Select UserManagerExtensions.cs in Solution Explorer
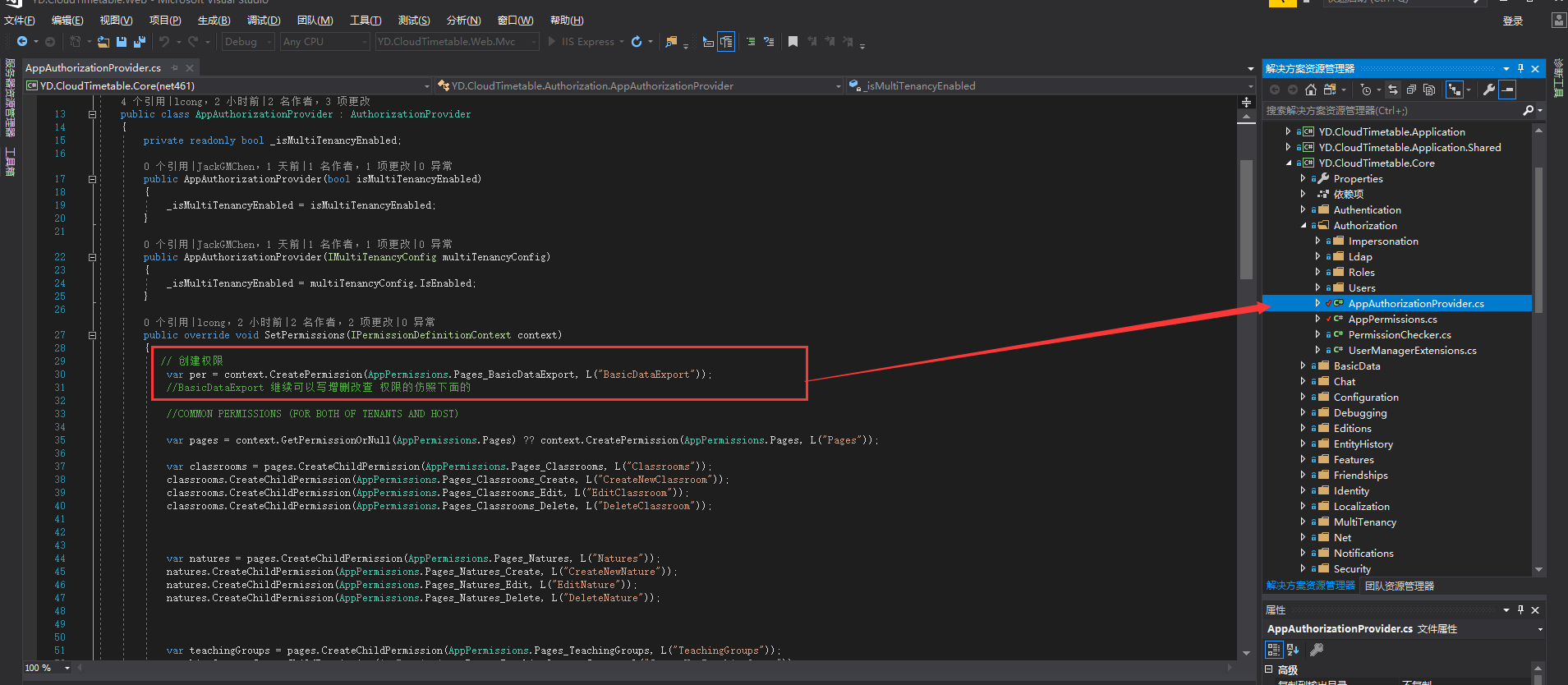This screenshot has height=685, width=1568. 1412,350
